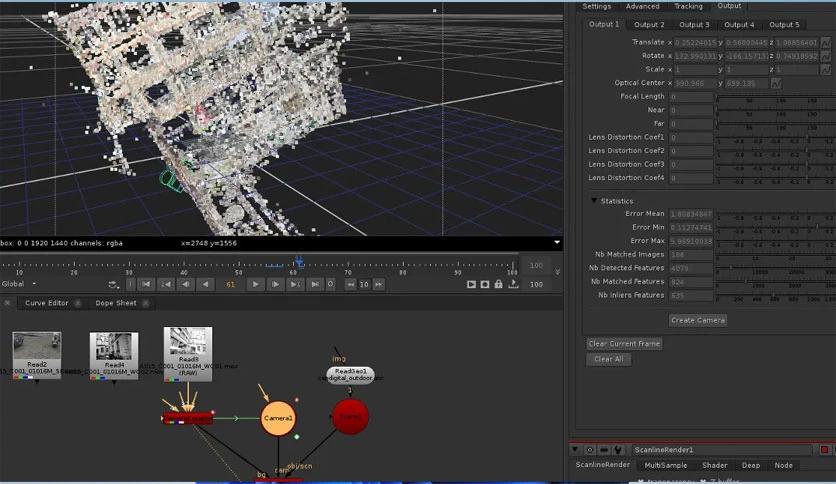
Task: Open the Node tab in ScanlineRender1
Action: coord(783,465)
